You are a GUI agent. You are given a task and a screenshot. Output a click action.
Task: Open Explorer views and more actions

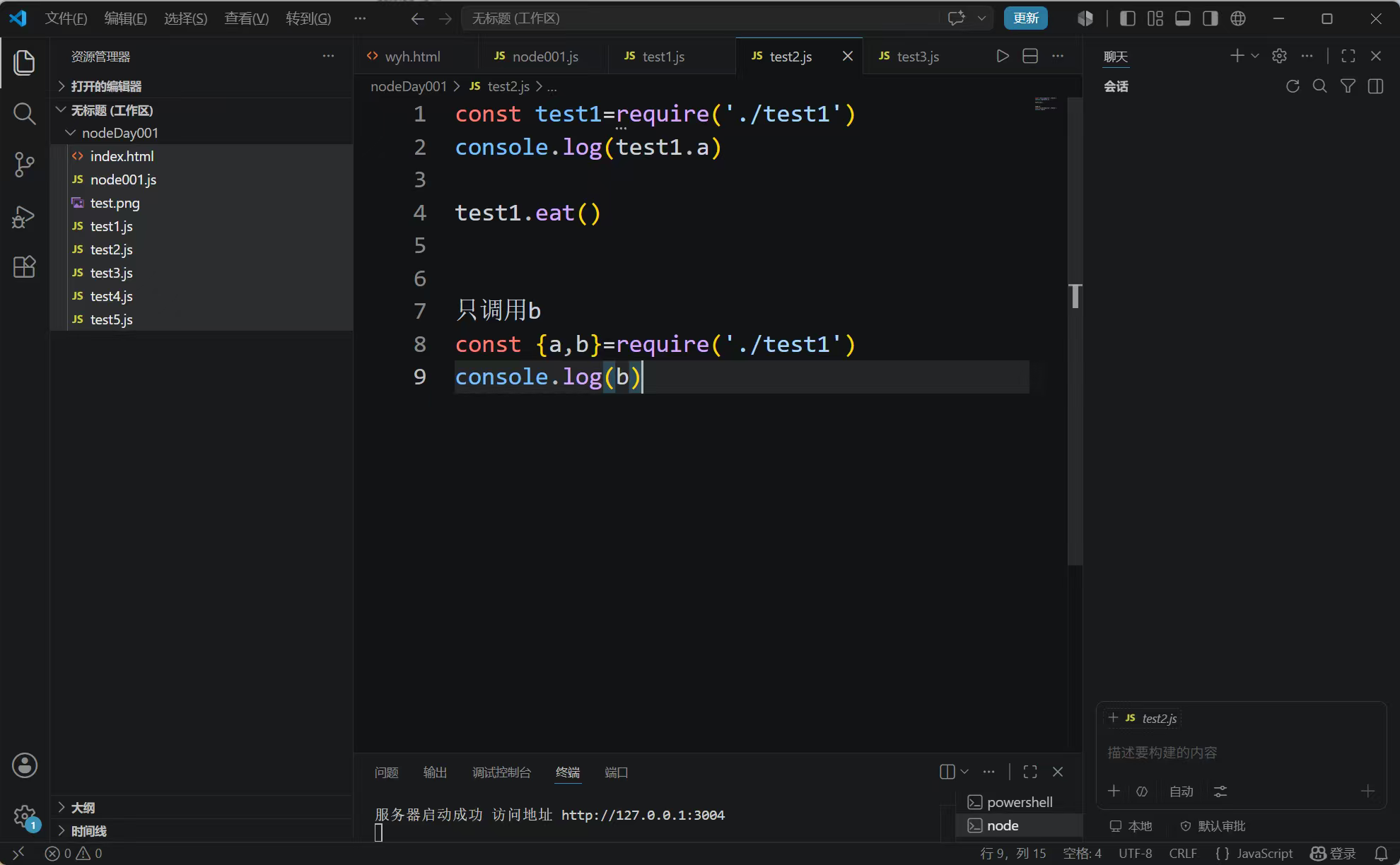(328, 56)
